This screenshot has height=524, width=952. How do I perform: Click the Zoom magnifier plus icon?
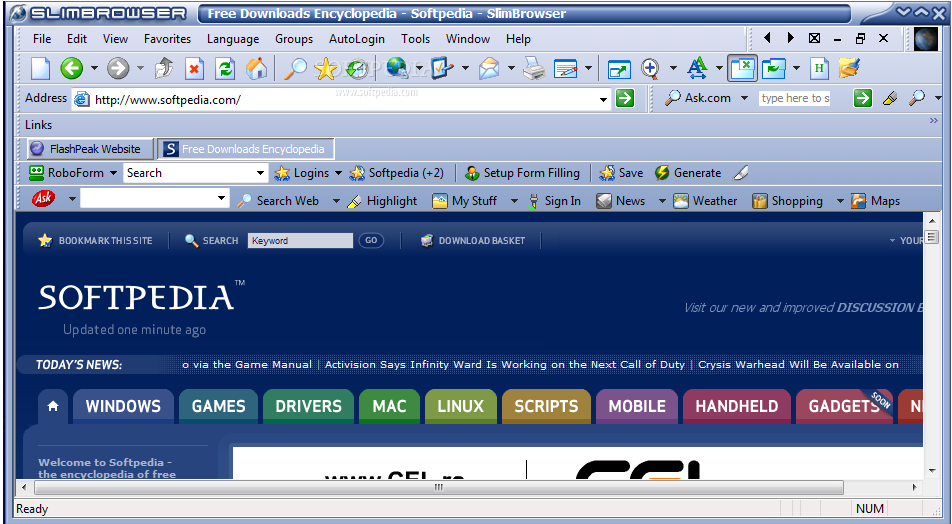coord(650,69)
